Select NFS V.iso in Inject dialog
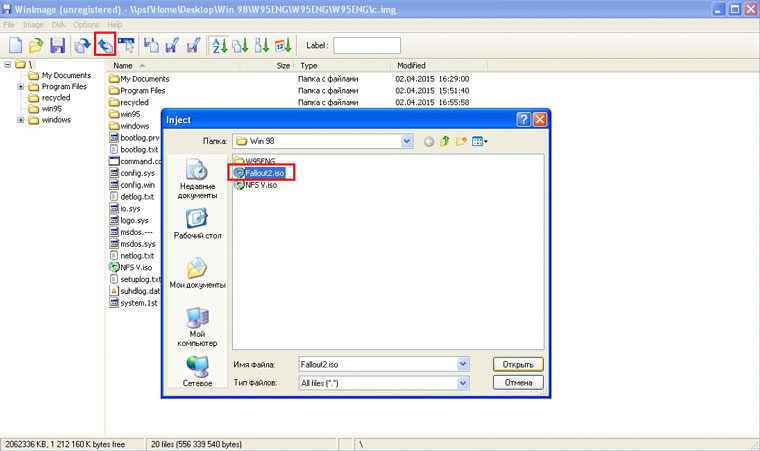The image size is (760, 451). 255,185
